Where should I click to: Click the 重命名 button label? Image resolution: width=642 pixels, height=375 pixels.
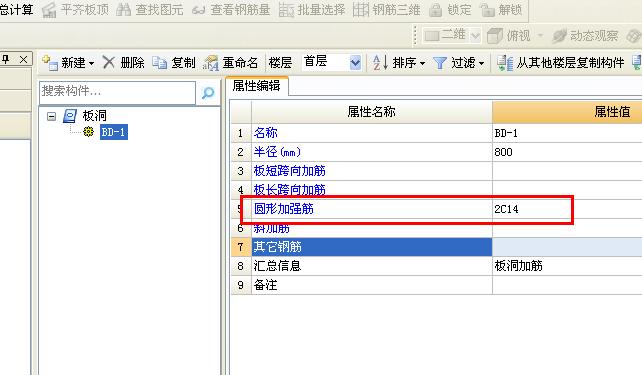[240, 63]
